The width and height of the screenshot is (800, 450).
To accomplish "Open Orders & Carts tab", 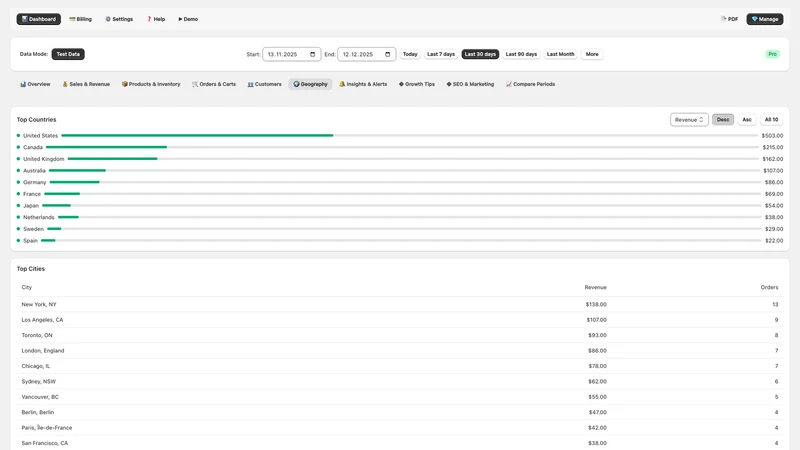I will click(214, 84).
